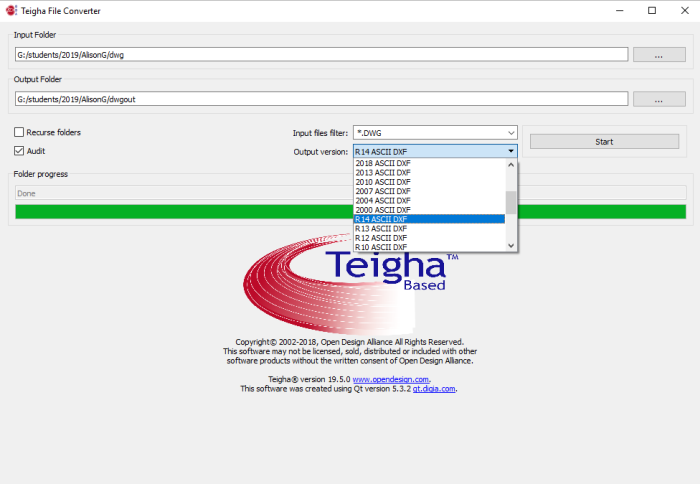
Task: Click the dropdown list scrollbar thumb
Action: (x=511, y=203)
